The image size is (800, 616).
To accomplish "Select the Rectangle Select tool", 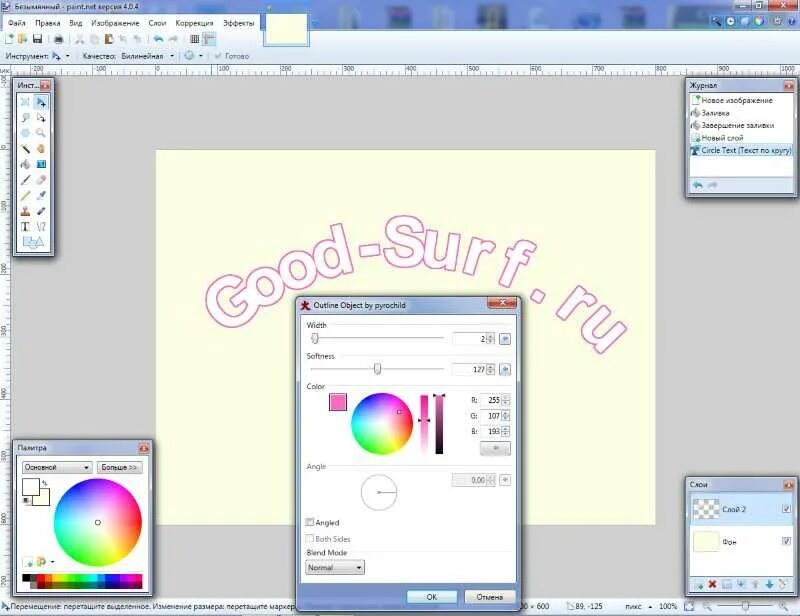I will point(25,102).
